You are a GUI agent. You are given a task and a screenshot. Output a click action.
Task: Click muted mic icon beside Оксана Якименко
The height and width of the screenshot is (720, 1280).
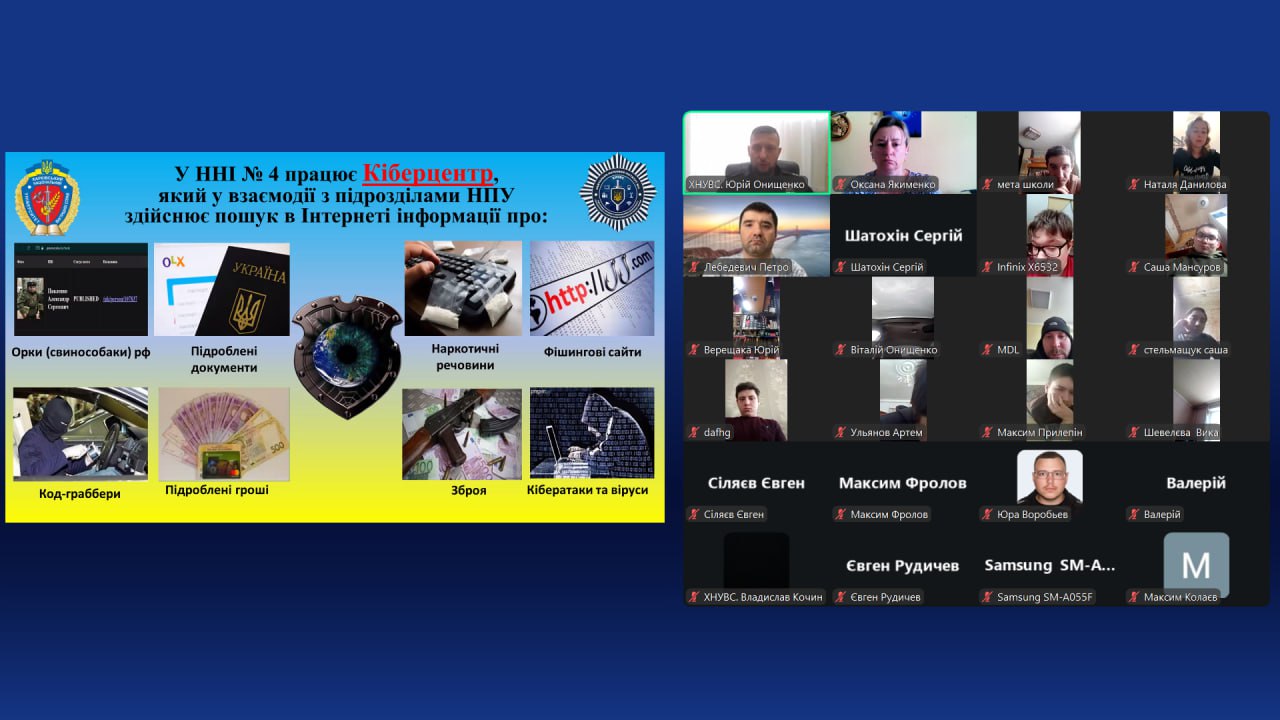[x=841, y=185]
